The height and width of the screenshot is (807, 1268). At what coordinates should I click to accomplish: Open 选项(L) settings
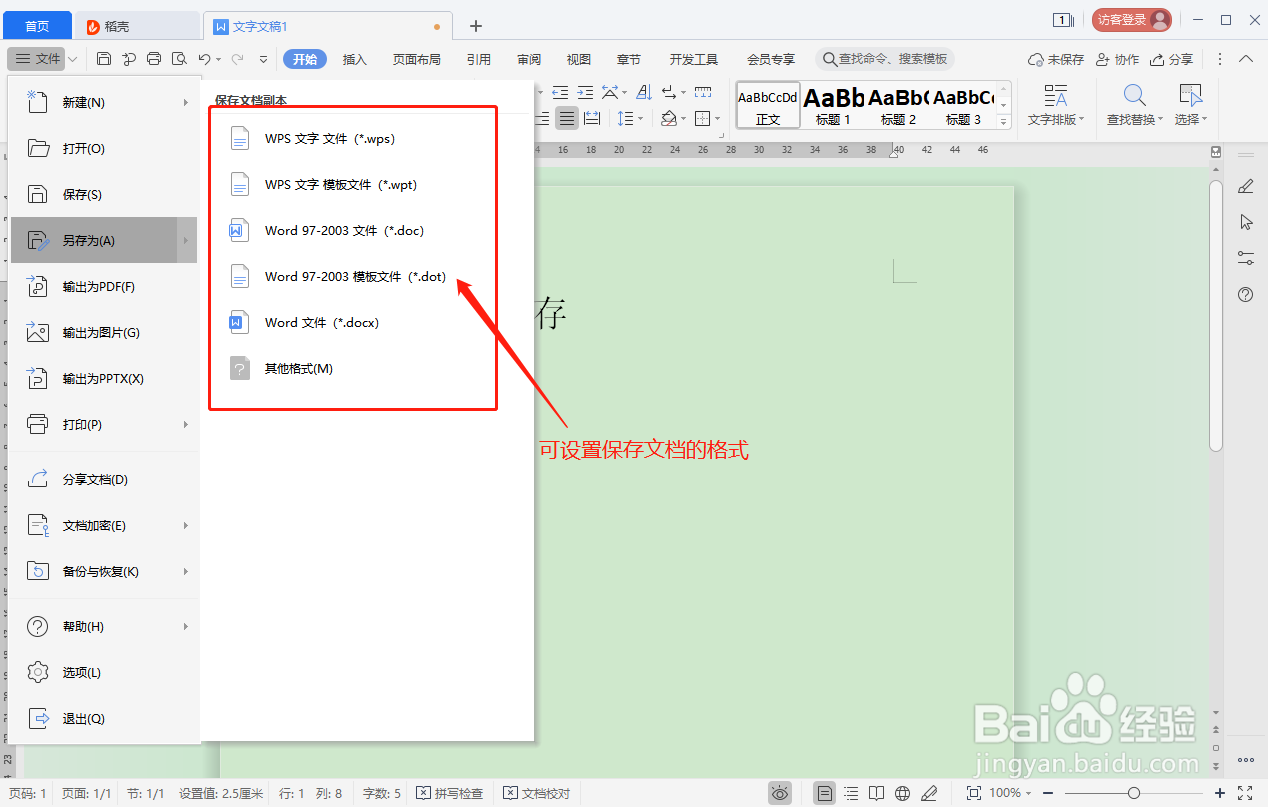(103, 672)
